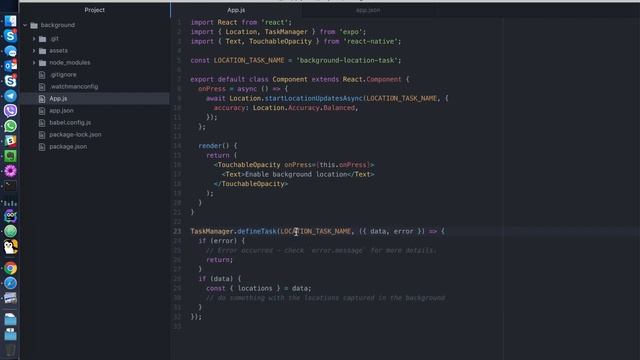Select the assets folder name
The image size is (640, 360).
pyautogui.click(x=58, y=51)
